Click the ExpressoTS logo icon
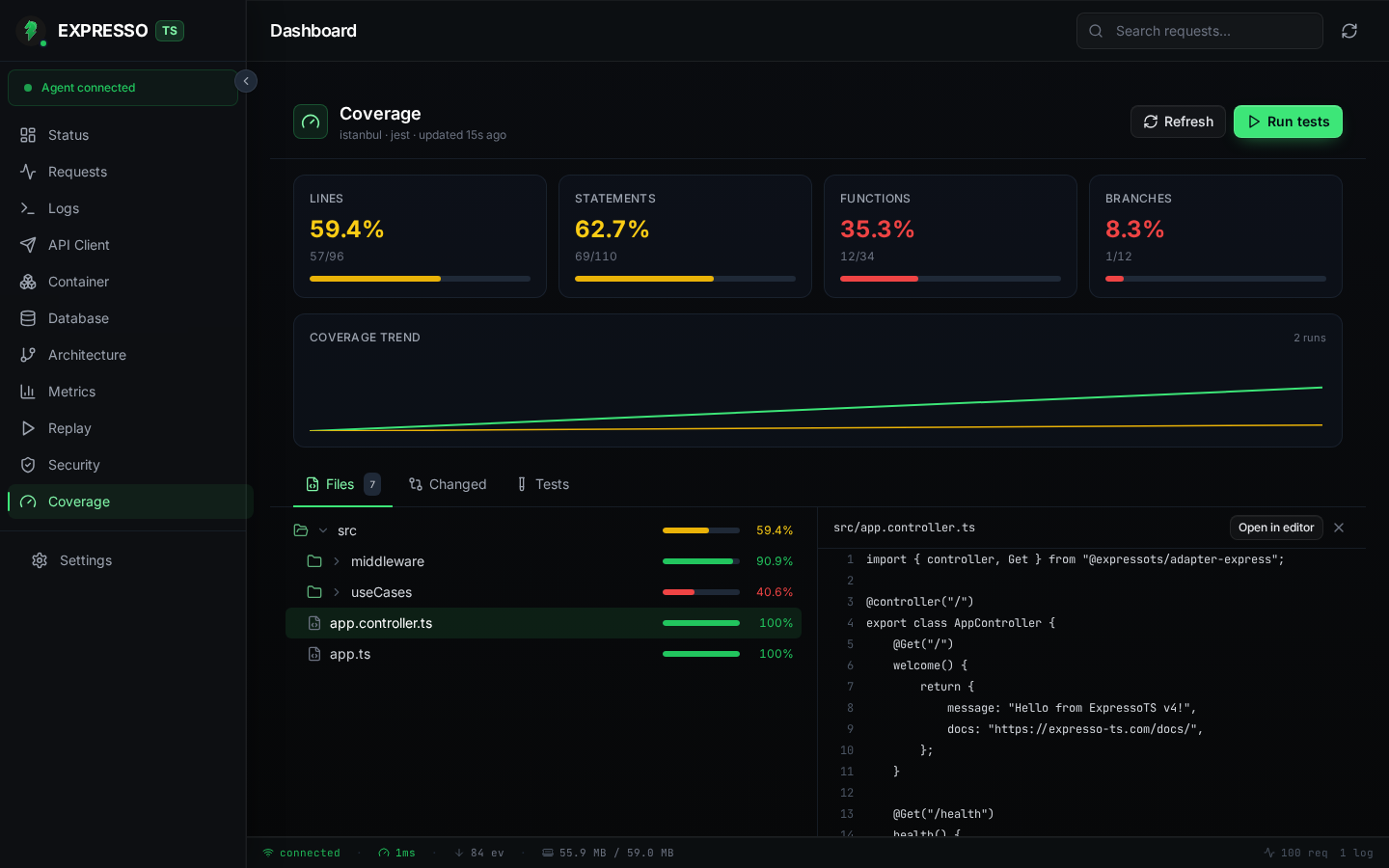Viewport: 1389px width, 868px height. tap(31, 31)
